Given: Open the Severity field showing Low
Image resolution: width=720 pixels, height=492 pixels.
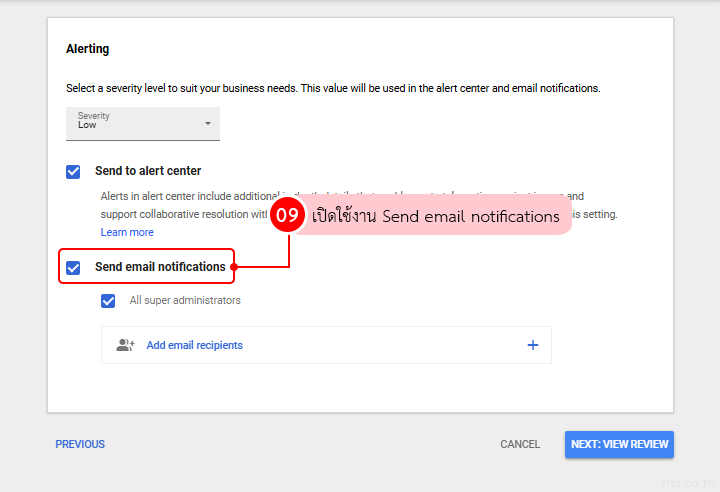Looking at the screenshot, I should pyautogui.click(x=142, y=124).
